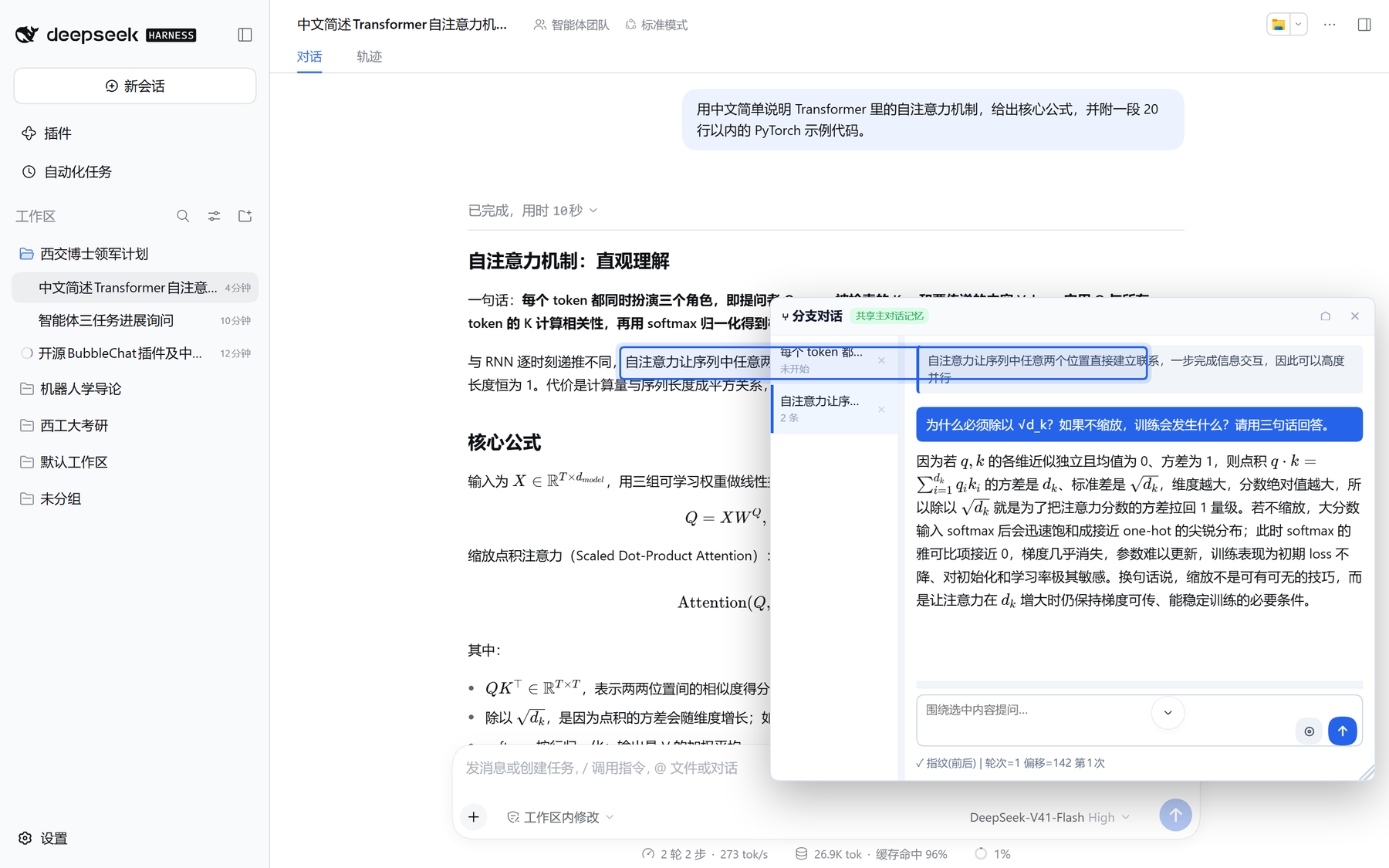Collapse the left sidebar with the panel icon

245,35
